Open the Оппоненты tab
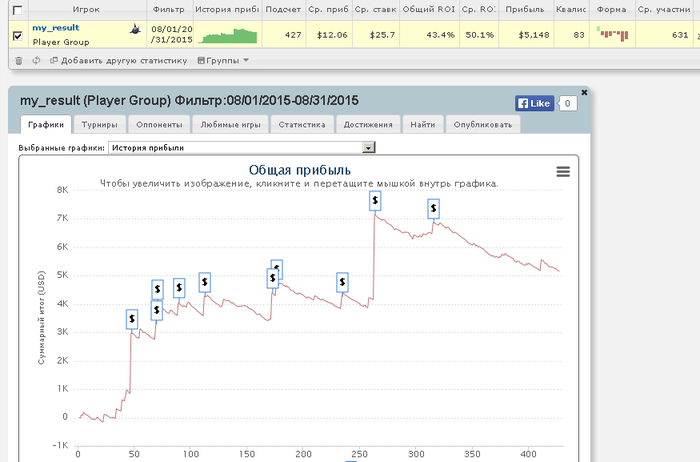The height and width of the screenshot is (462, 700). pyautogui.click(x=159, y=125)
